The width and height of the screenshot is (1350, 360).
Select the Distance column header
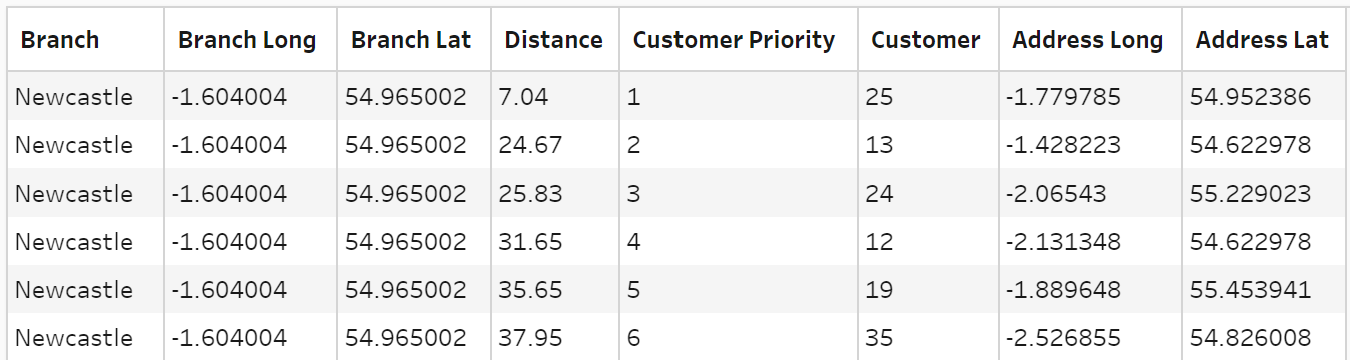[x=553, y=40]
